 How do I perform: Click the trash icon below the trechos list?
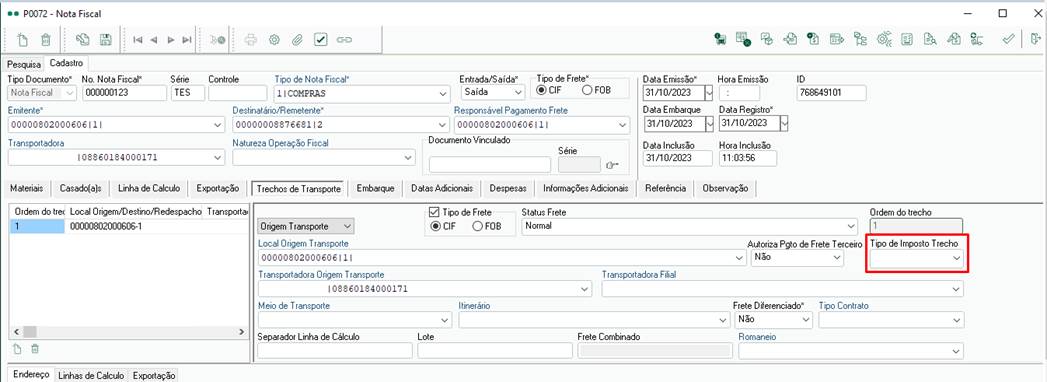coord(35,349)
